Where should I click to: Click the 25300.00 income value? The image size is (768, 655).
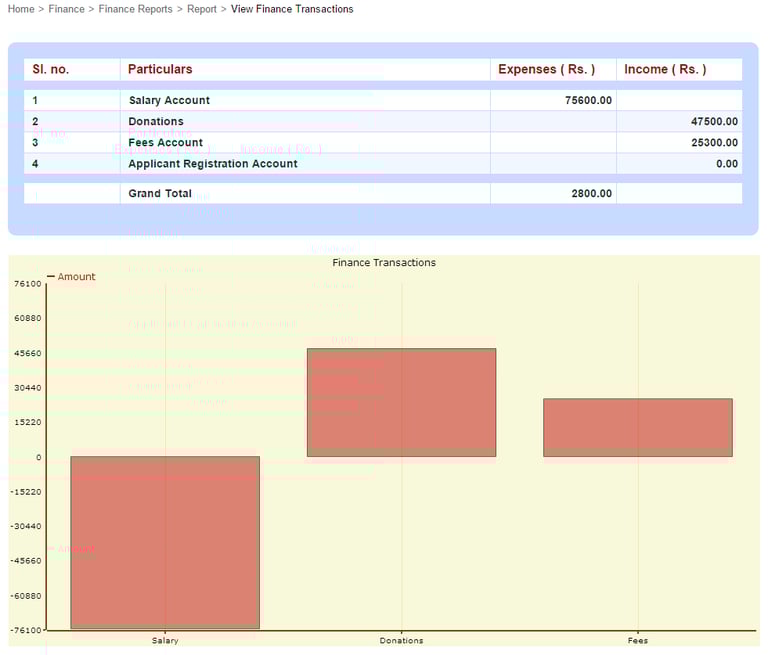click(715, 143)
